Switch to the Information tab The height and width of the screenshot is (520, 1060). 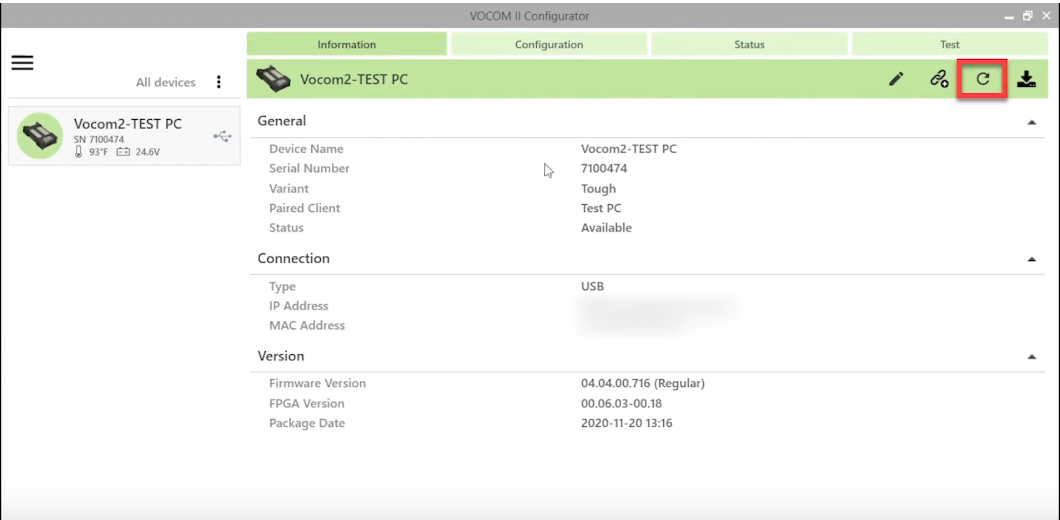(x=346, y=45)
